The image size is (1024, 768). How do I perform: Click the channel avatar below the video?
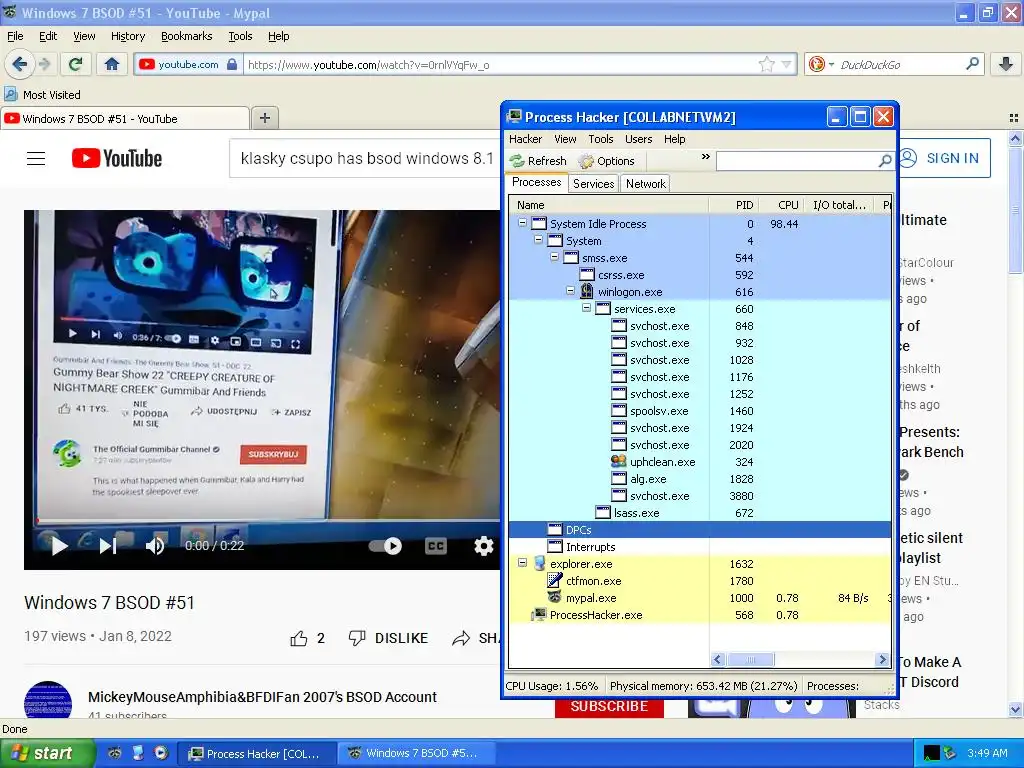[x=48, y=700]
